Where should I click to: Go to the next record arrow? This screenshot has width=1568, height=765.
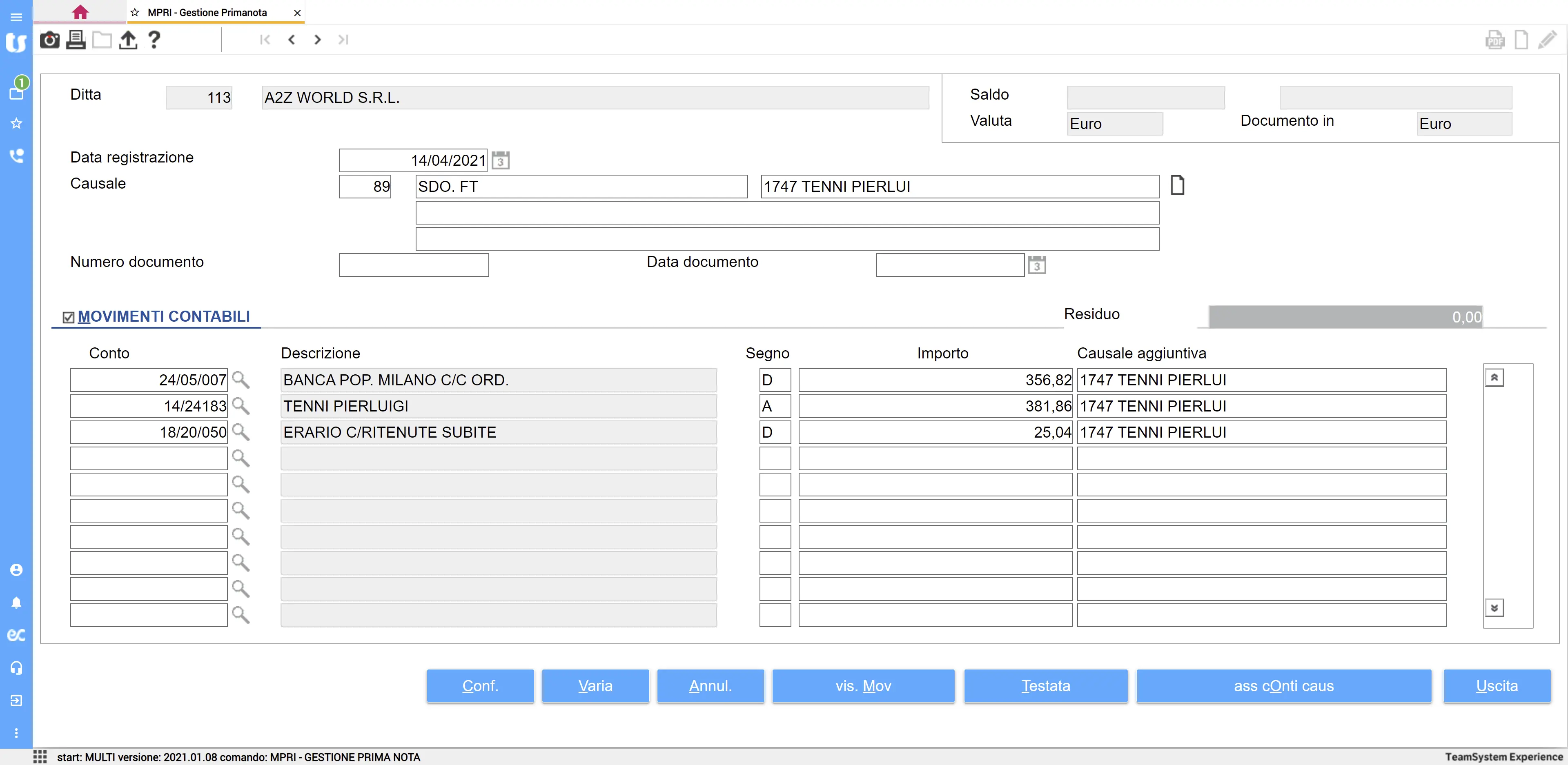(317, 40)
